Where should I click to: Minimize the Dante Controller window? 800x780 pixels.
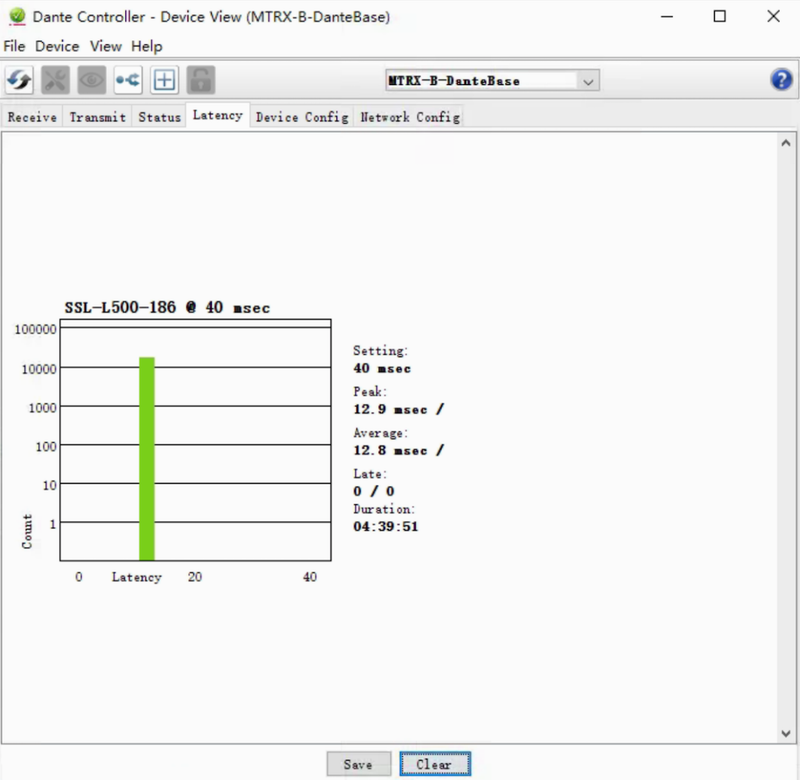click(x=667, y=16)
